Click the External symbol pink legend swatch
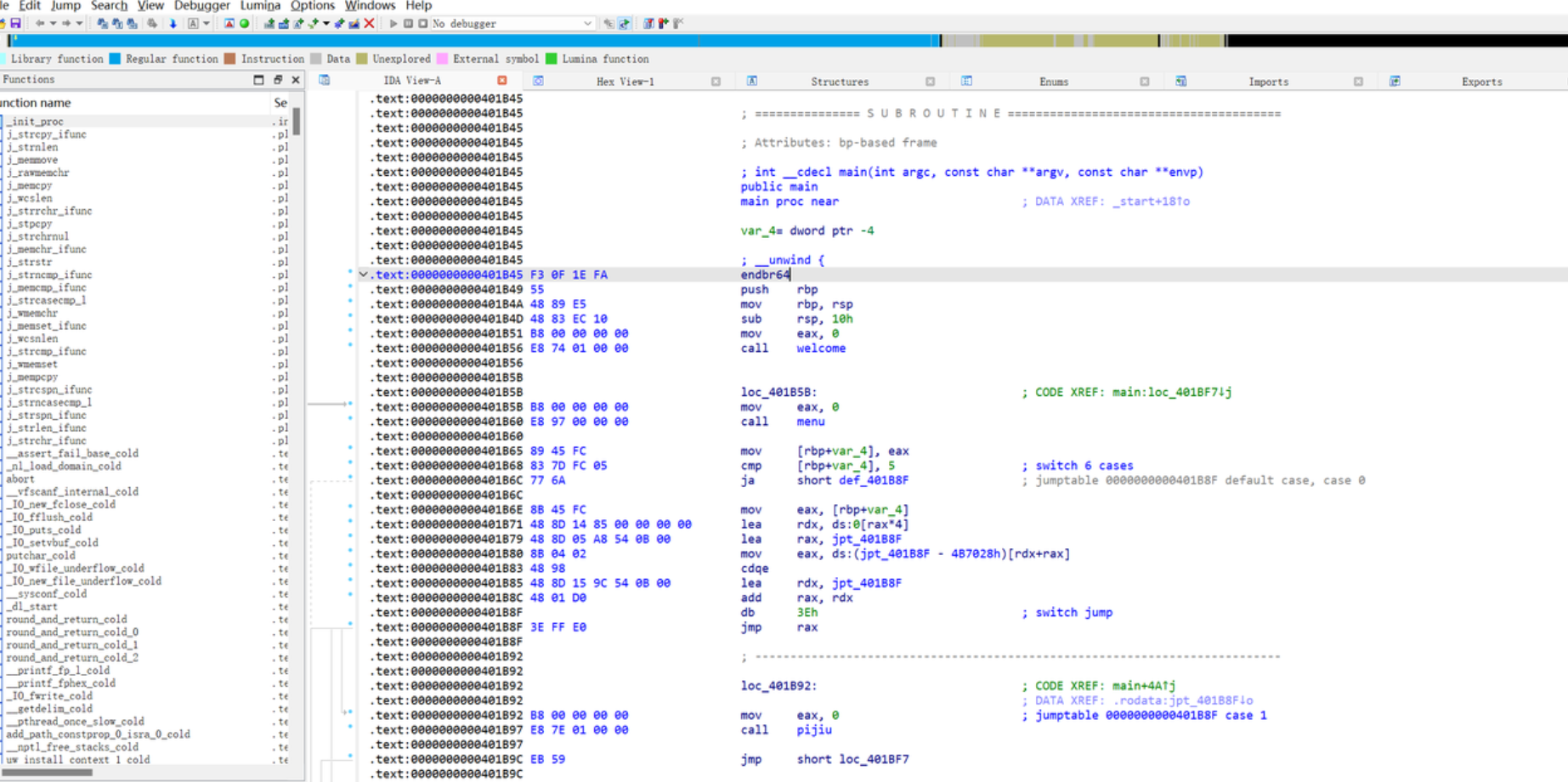This screenshot has height=782, width=1568. [442, 59]
